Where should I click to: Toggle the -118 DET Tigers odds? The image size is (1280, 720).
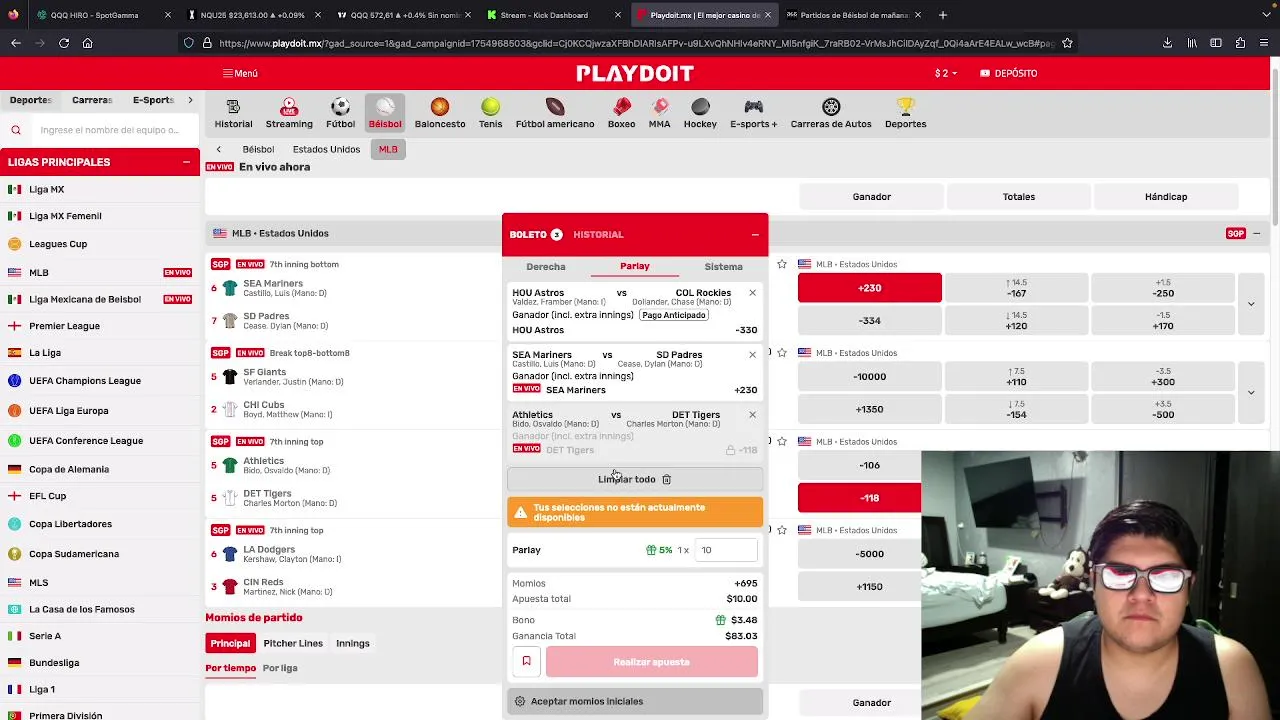(860, 498)
